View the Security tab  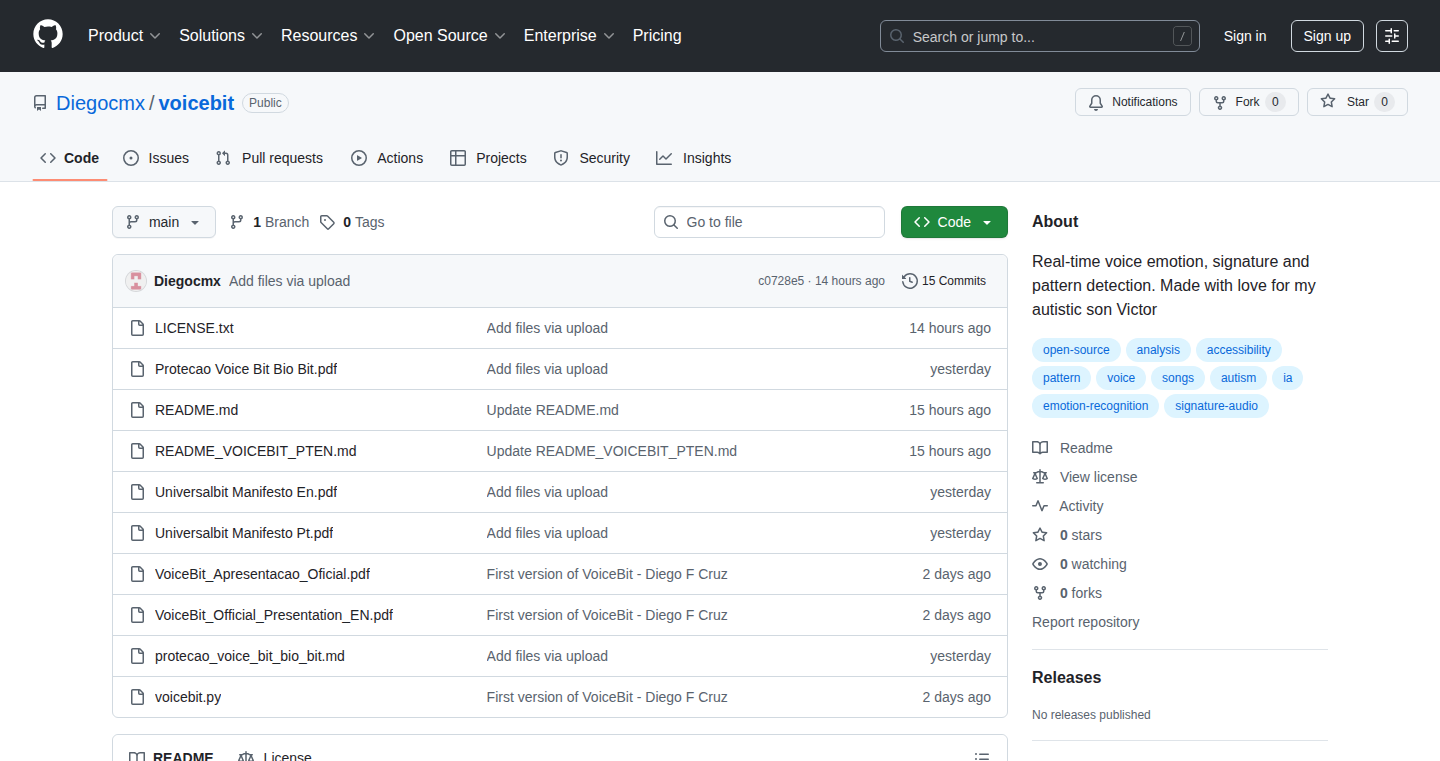tap(592, 158)
